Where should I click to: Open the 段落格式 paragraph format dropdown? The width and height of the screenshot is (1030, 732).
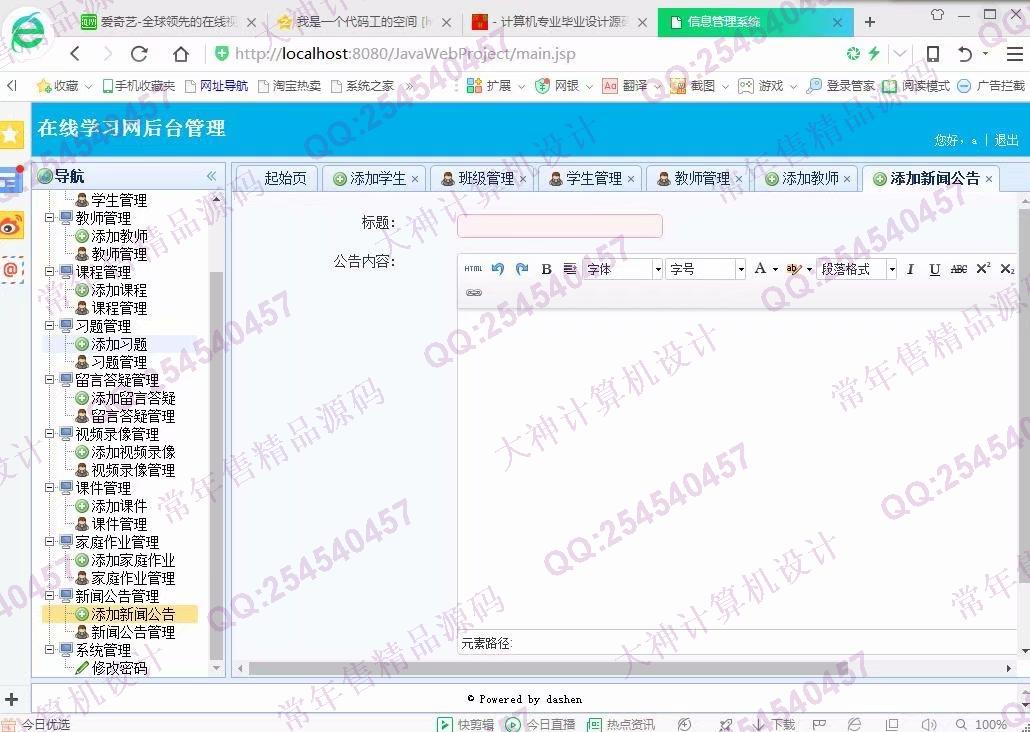pos(857,269)
